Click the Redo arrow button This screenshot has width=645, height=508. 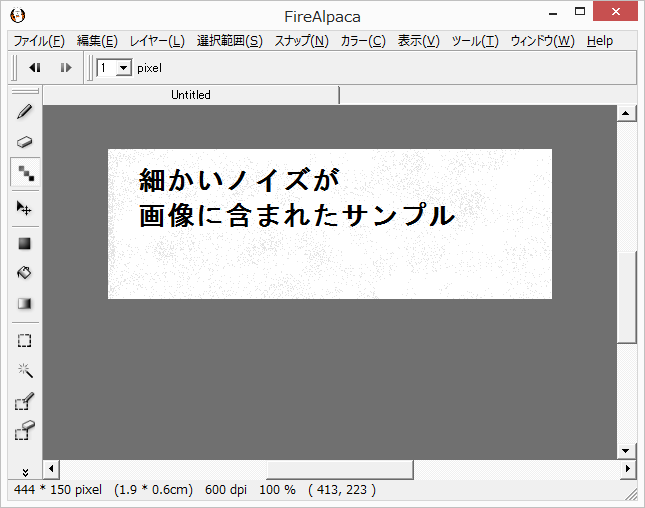[66, 67]
